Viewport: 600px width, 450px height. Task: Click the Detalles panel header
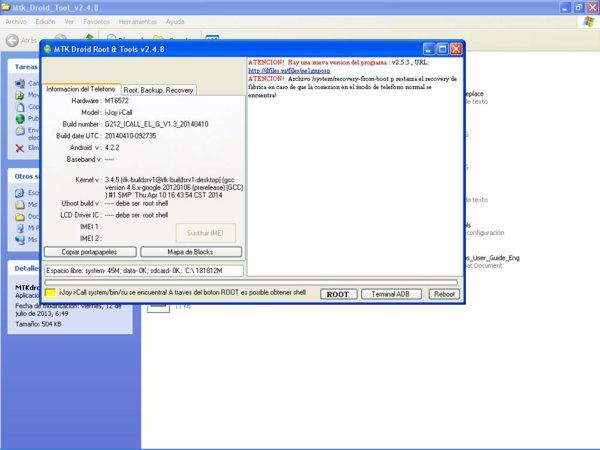(26, 268)
